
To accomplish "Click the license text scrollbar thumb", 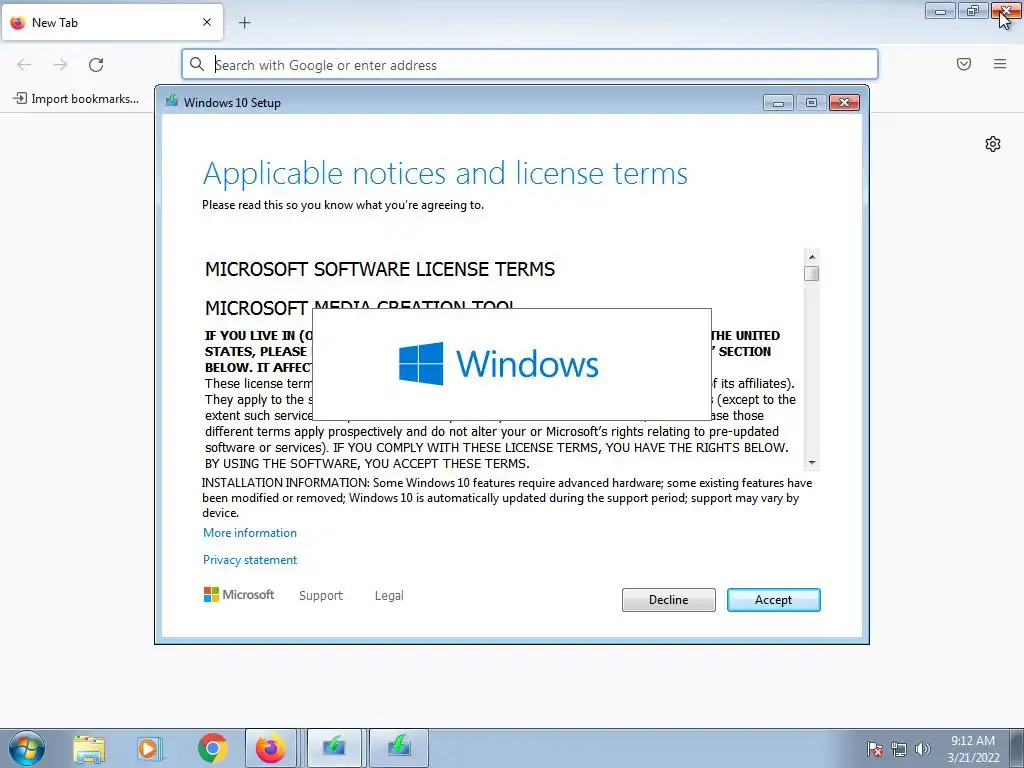I will [x=812, y=274].
